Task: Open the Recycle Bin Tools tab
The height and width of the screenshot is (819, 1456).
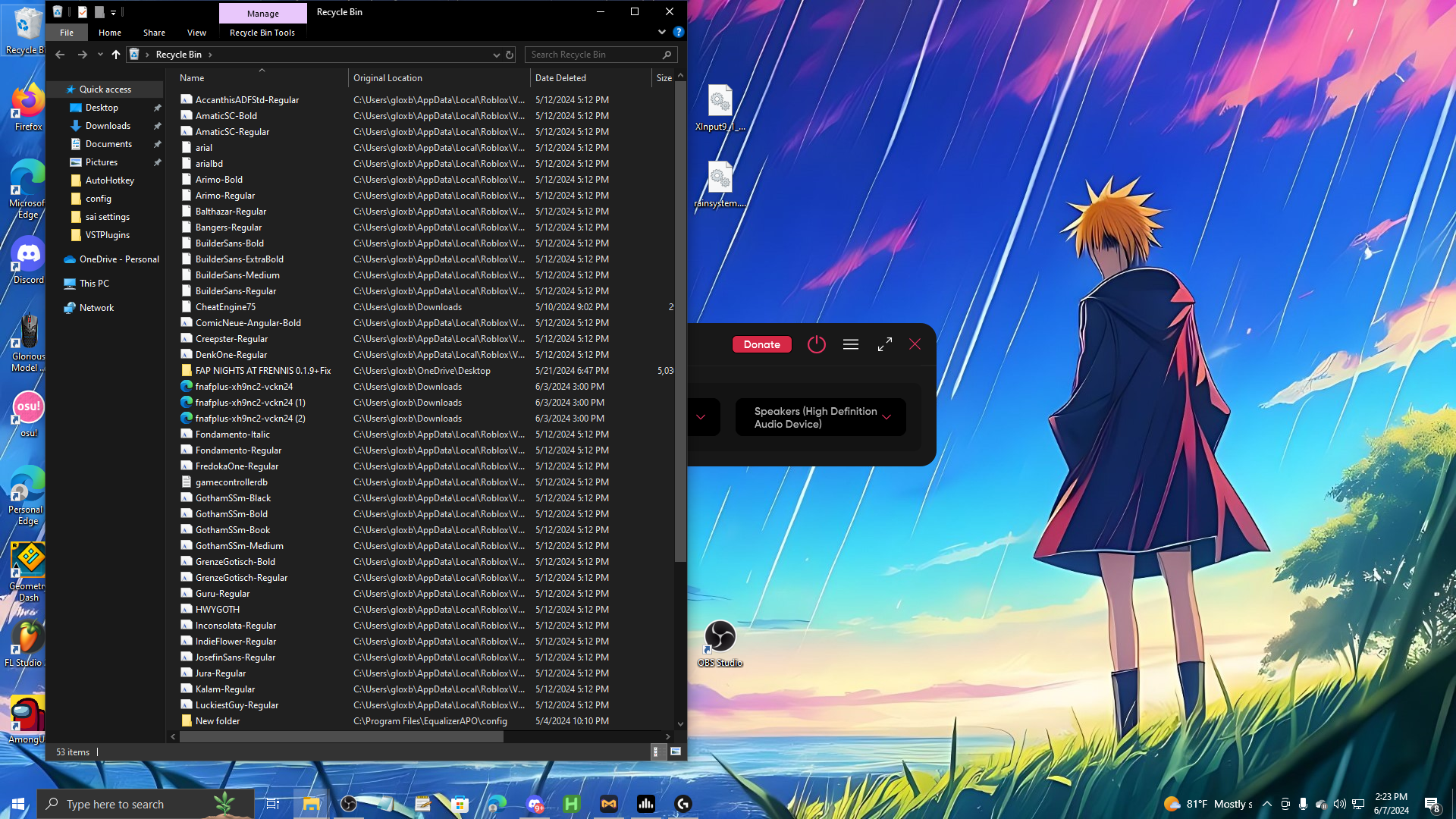Action: coord(262,33)
